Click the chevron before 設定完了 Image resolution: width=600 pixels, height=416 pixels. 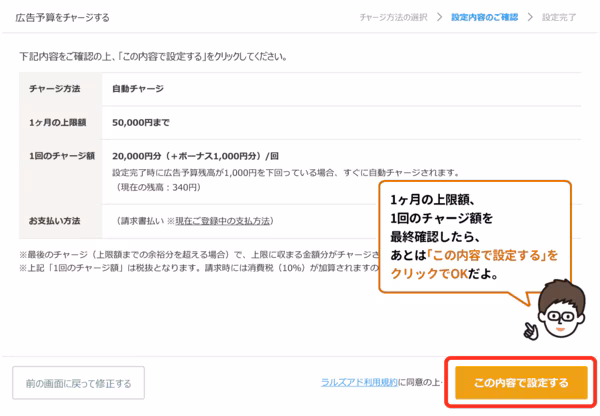530,18
